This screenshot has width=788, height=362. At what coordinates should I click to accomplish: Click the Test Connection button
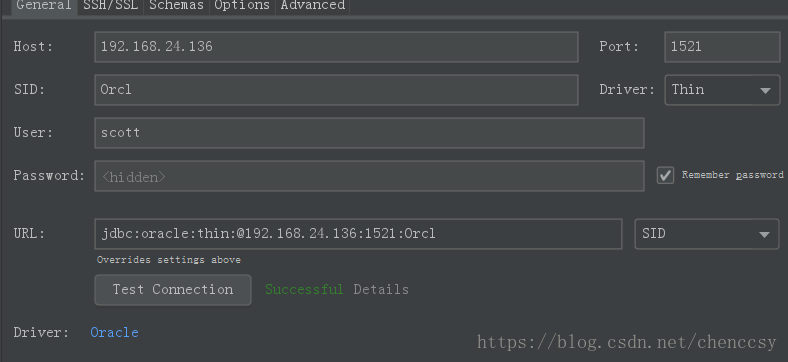click(173, 290)
